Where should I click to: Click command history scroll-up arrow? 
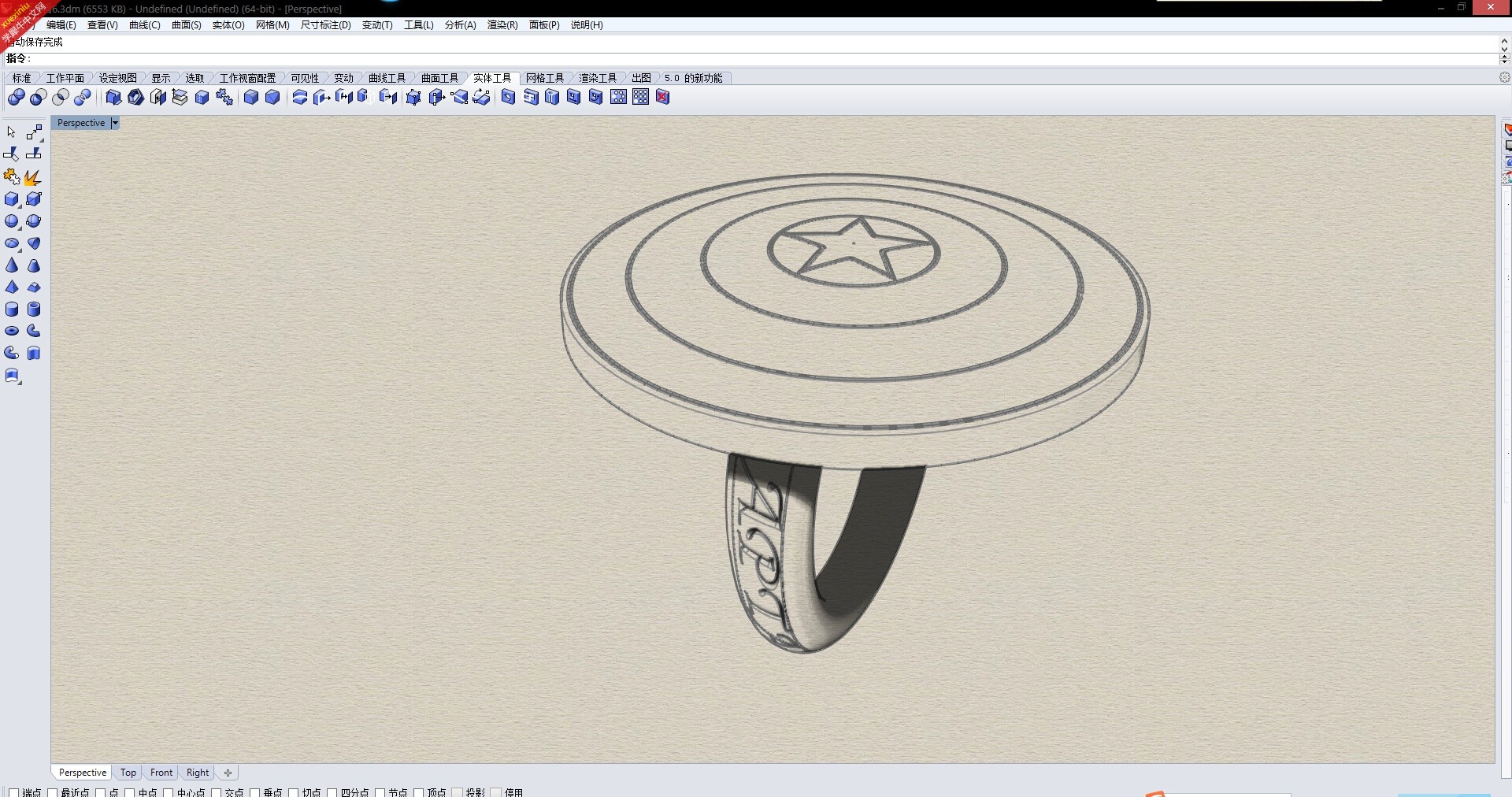coord(1504,39)
